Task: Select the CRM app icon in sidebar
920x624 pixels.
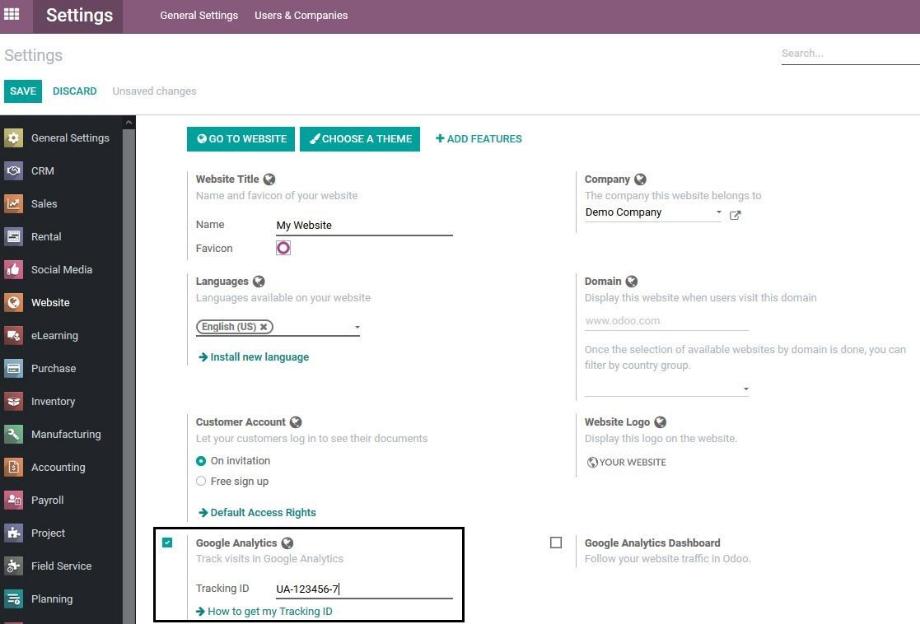Action: click(x=15, y=170)
